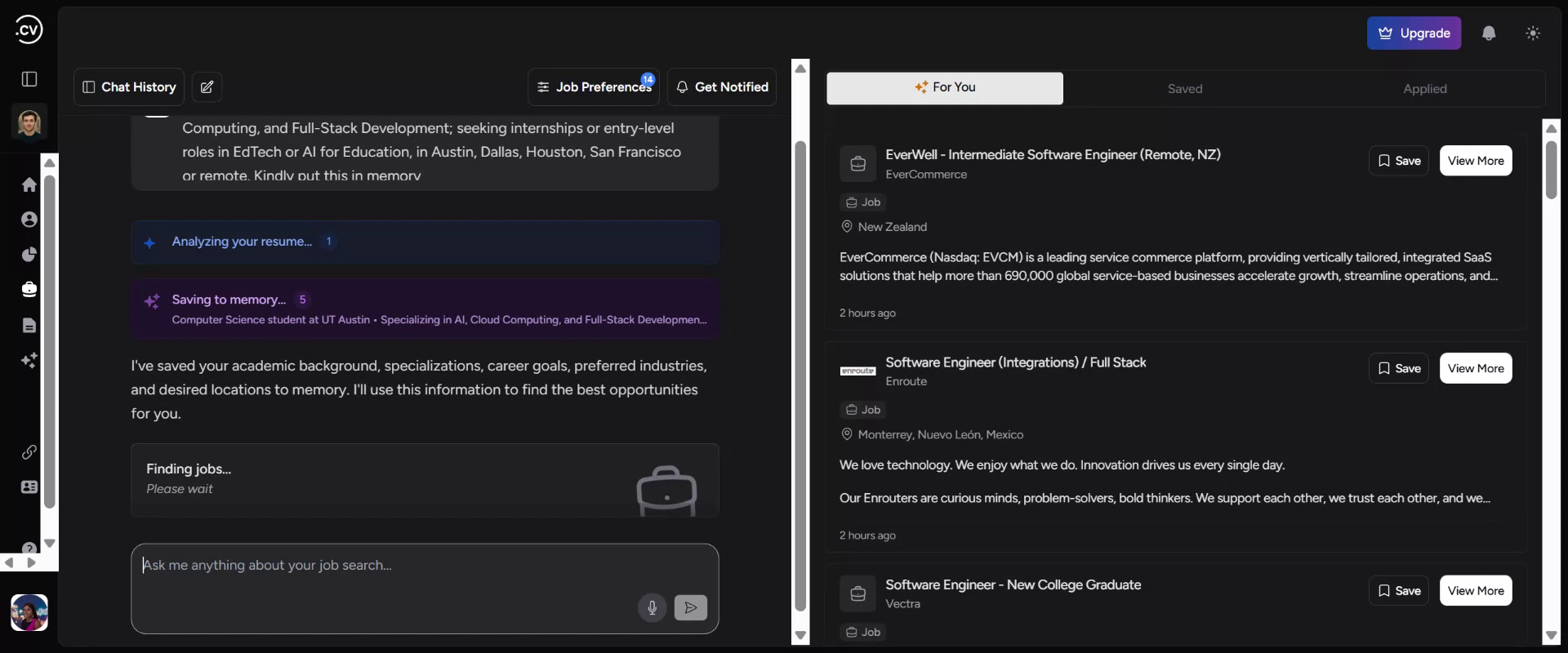Click the Job tag under EverCommerce
1568x653 pixels.
(863, 202)
